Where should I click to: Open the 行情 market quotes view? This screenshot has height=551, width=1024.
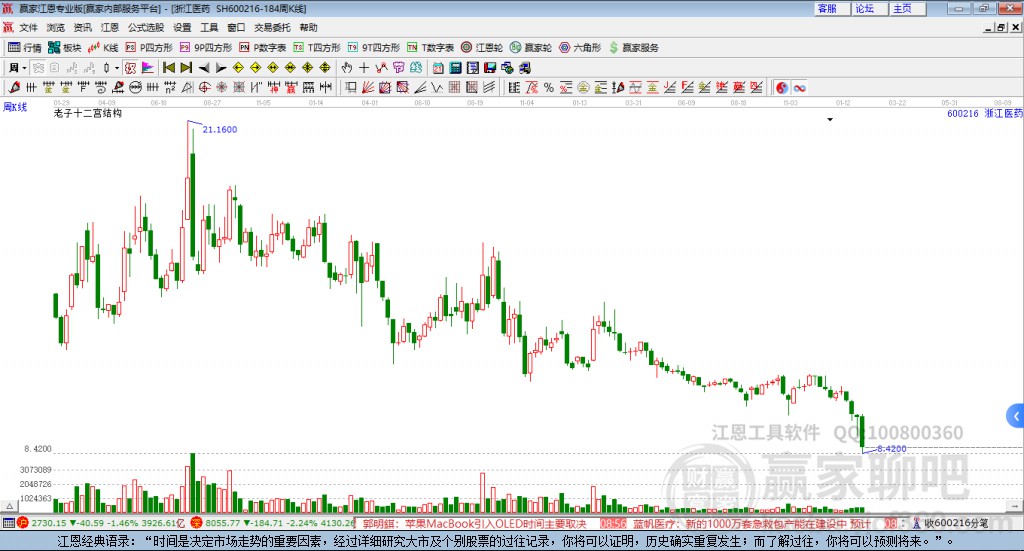coord(25,48)
